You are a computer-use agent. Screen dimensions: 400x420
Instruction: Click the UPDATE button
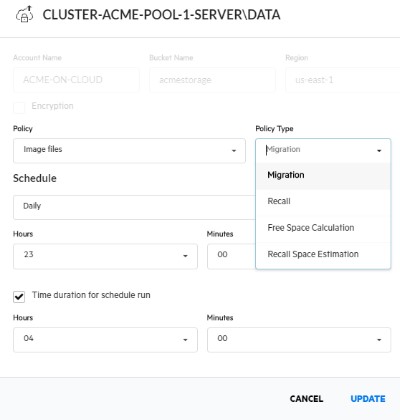[368, 399]
